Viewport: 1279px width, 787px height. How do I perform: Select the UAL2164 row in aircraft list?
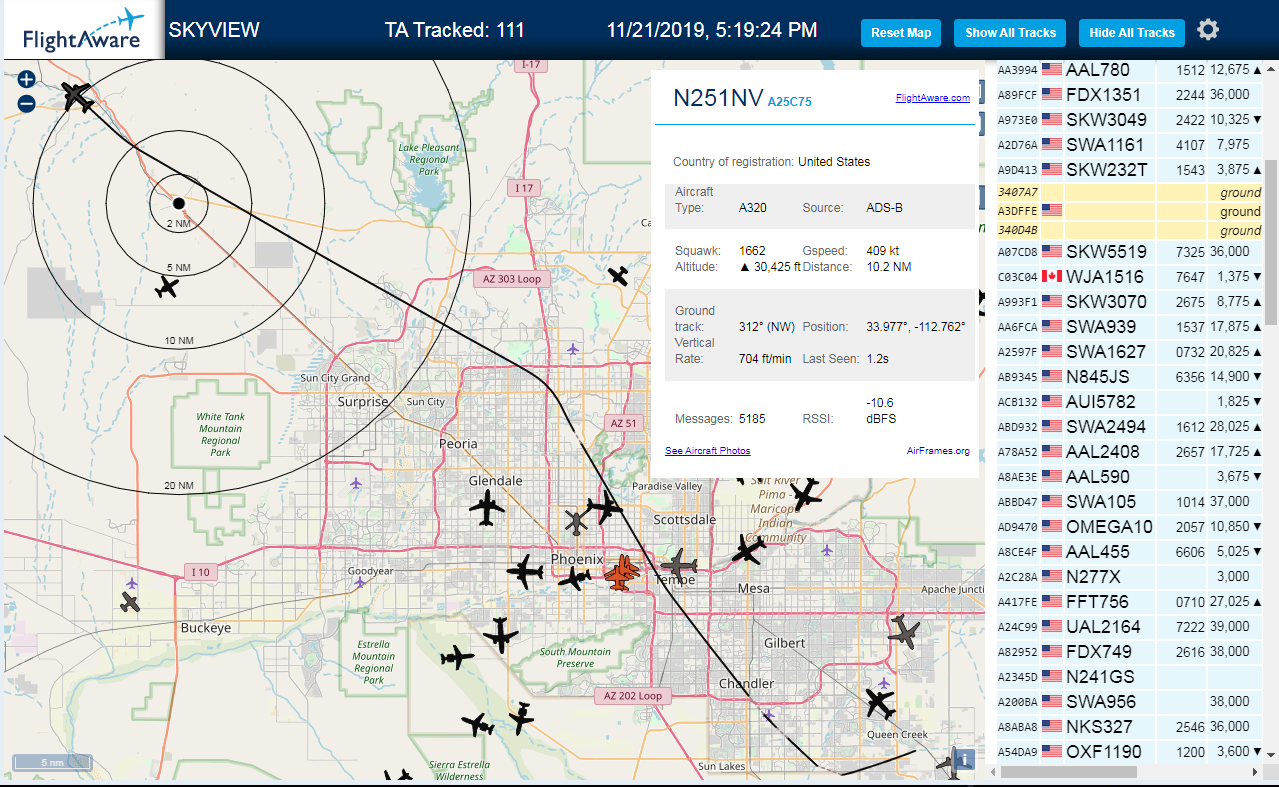pyautogui.click(x=1129, y=627)
